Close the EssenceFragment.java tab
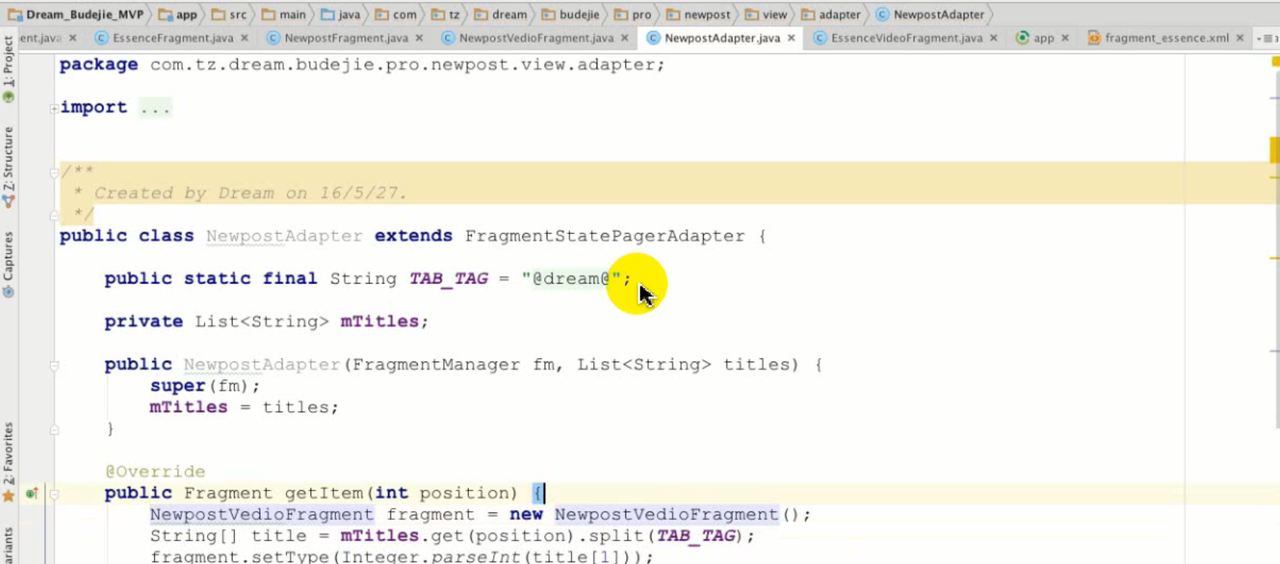 click(x=245, y=38)
